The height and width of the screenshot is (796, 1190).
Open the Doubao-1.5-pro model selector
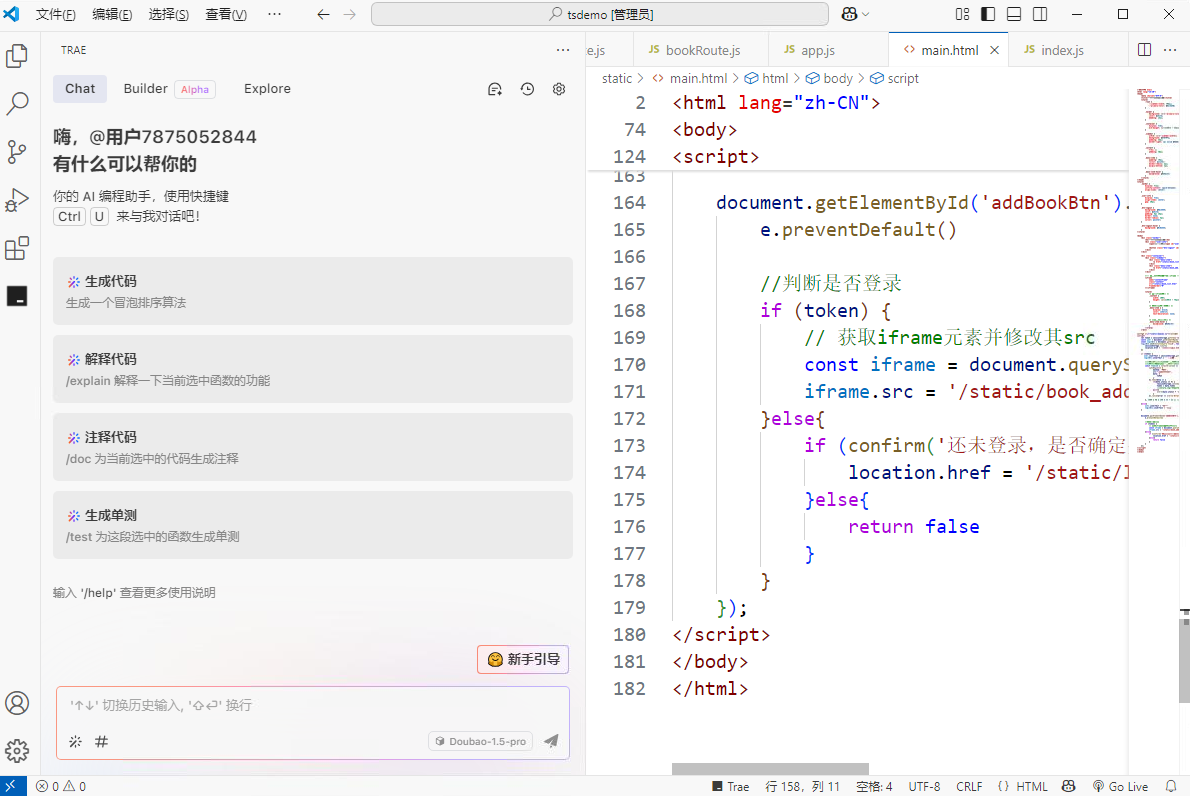pos(480,741)
